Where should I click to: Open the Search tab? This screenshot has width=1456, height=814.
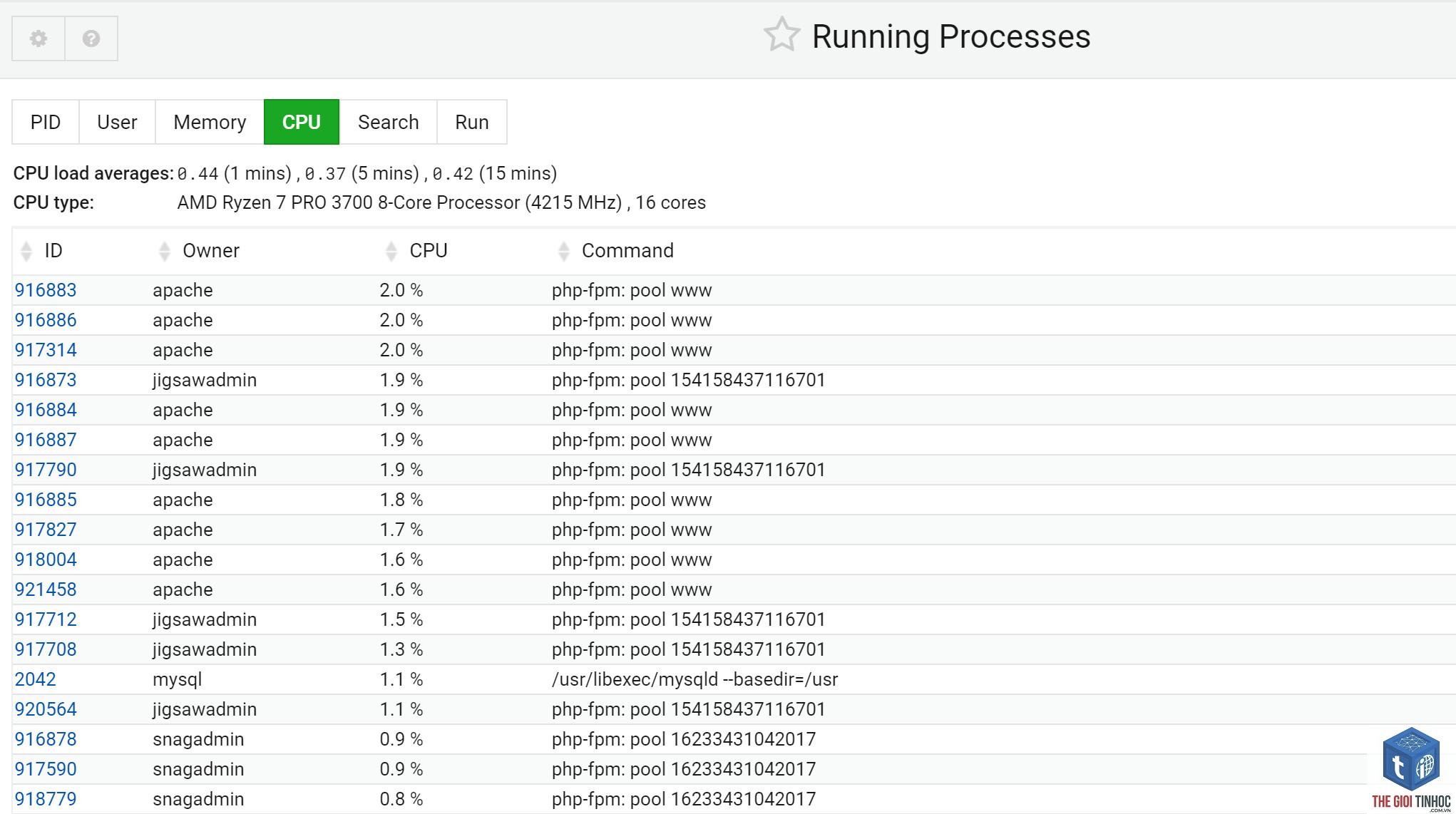(389, 122)
